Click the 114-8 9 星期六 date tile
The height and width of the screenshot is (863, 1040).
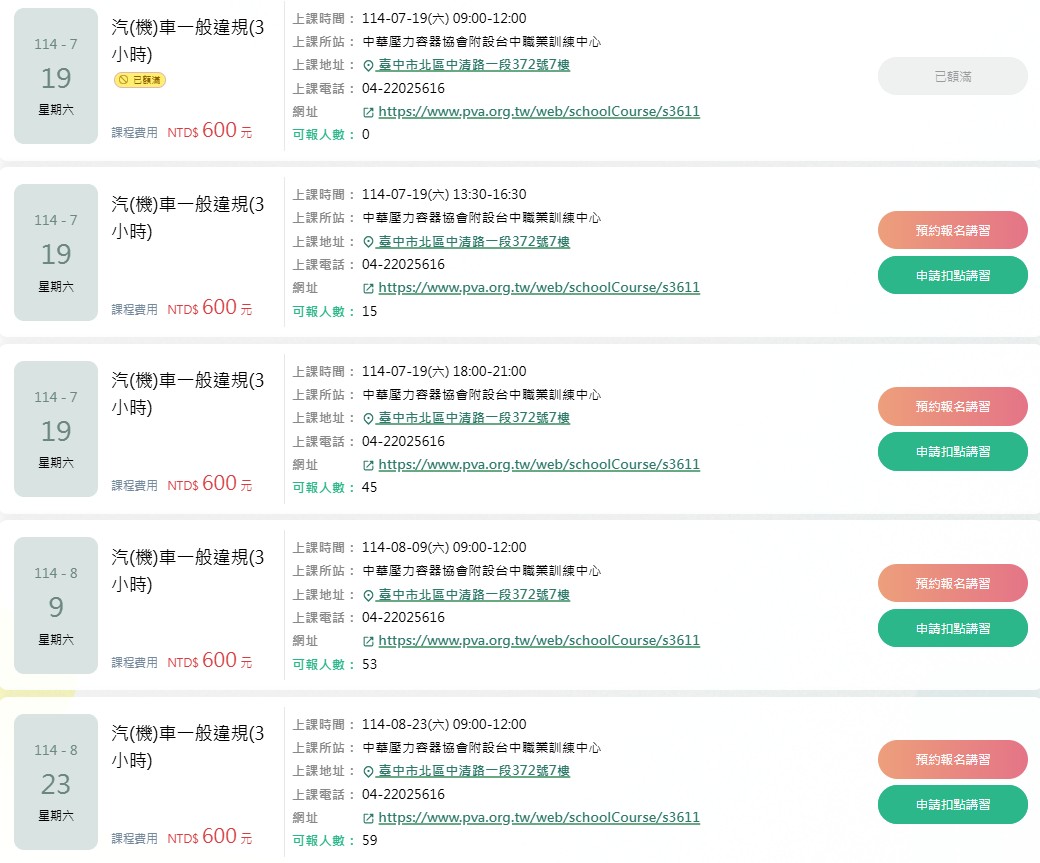click(x=56, y=605)
